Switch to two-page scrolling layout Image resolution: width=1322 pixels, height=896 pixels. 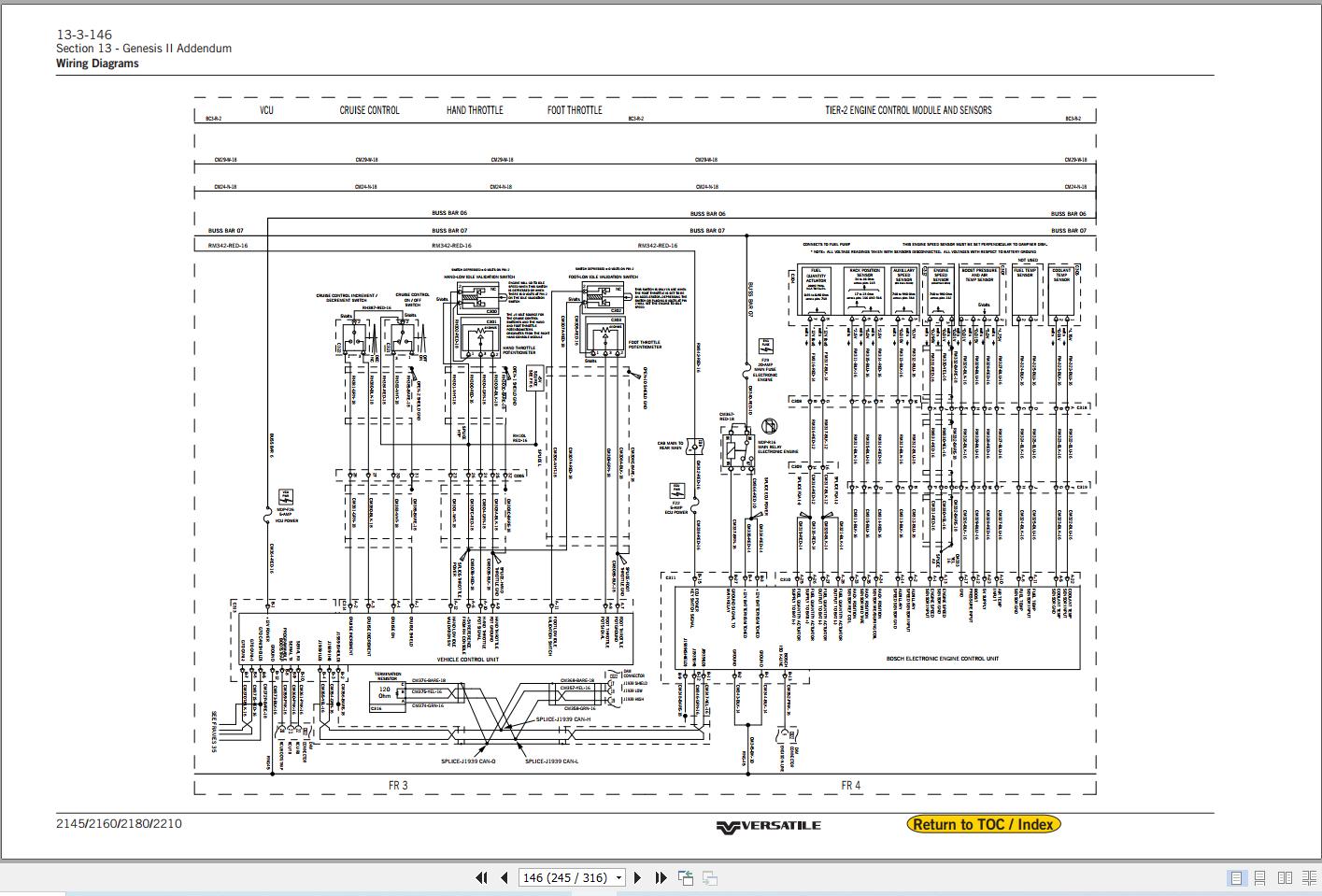tap(1307, 877)
